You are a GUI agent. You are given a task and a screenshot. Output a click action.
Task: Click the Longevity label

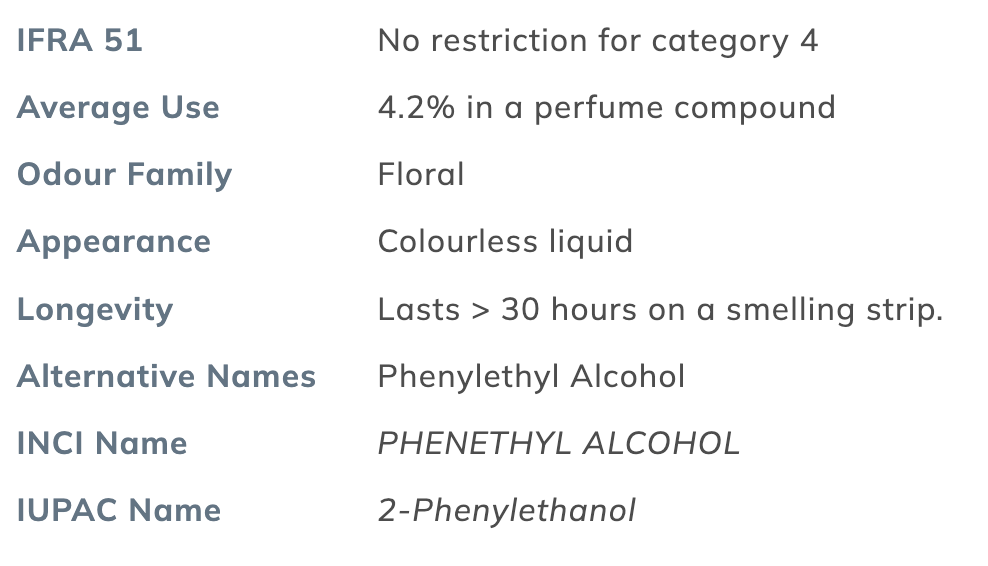point(95,310)
